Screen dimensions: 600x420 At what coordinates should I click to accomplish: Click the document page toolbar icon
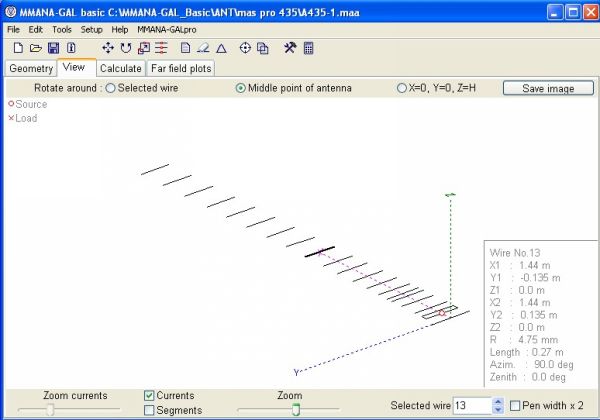(186, 48)
